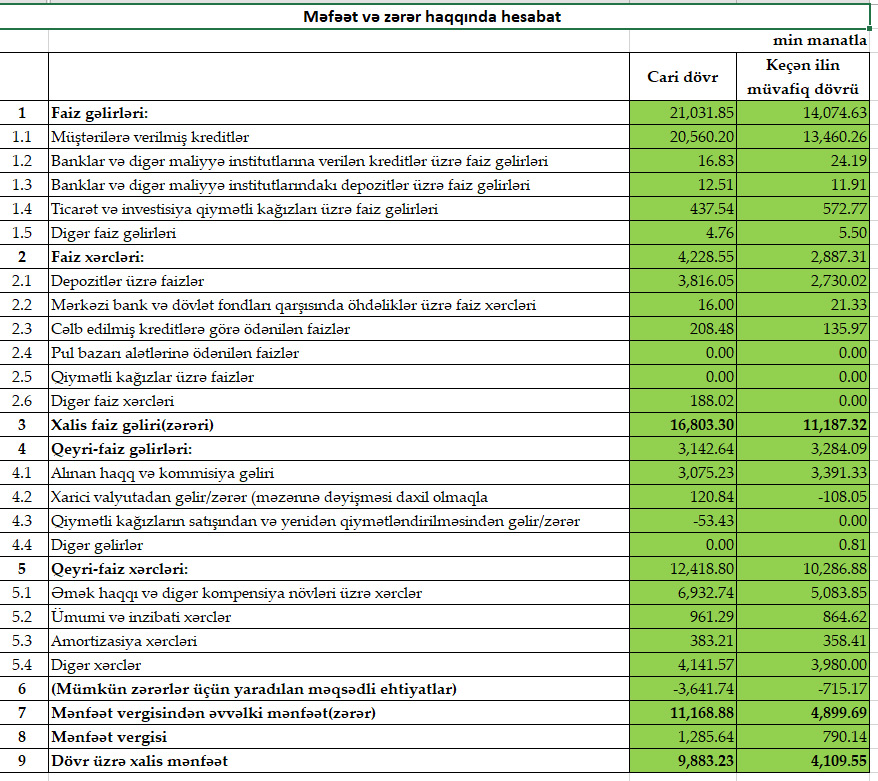Select the "Faiz gəlirləri" row label
The height and width of the screenshot is (781, 878).
tap(100, 113)
